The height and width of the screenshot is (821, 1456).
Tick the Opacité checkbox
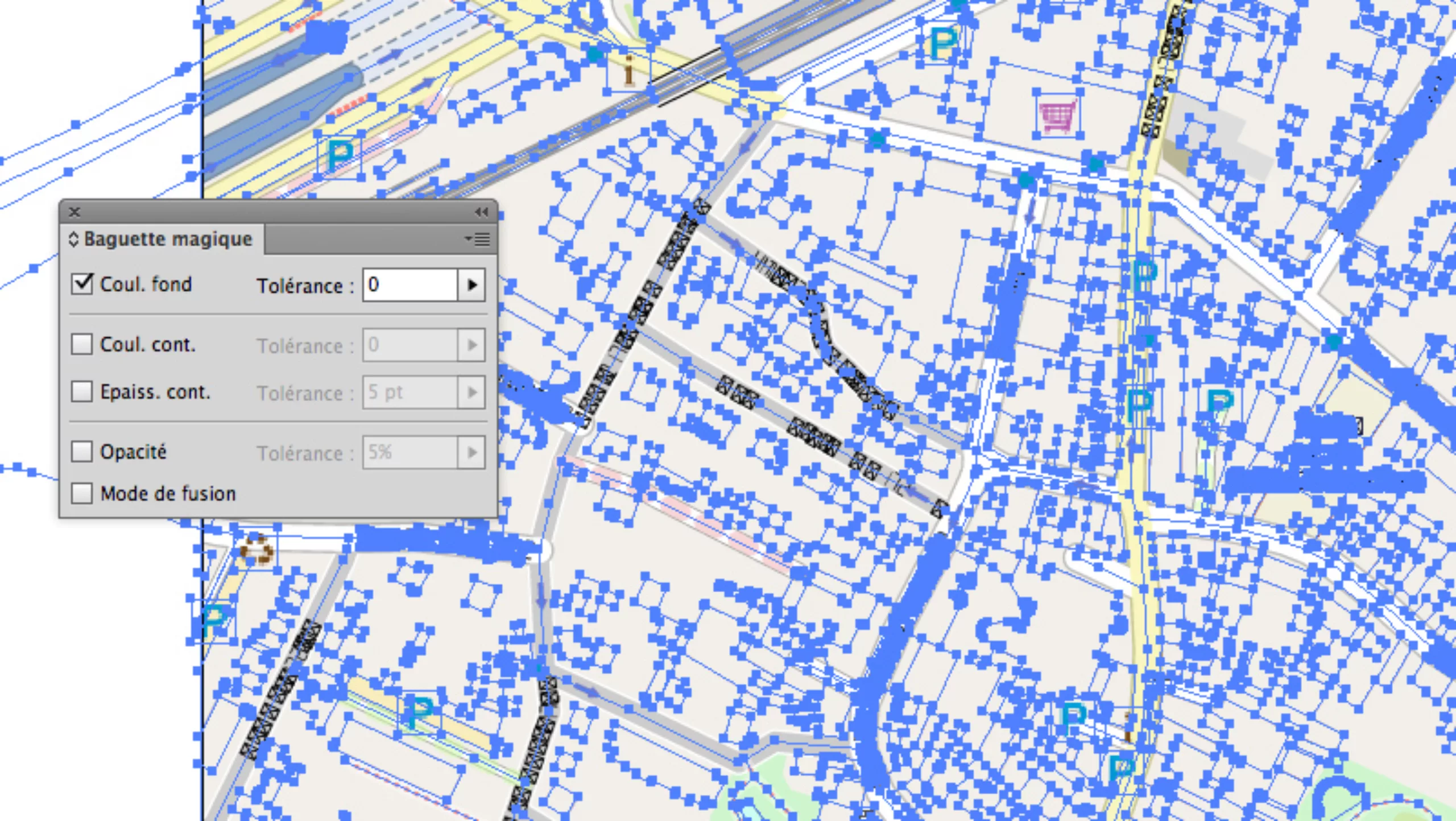point(82,452)
